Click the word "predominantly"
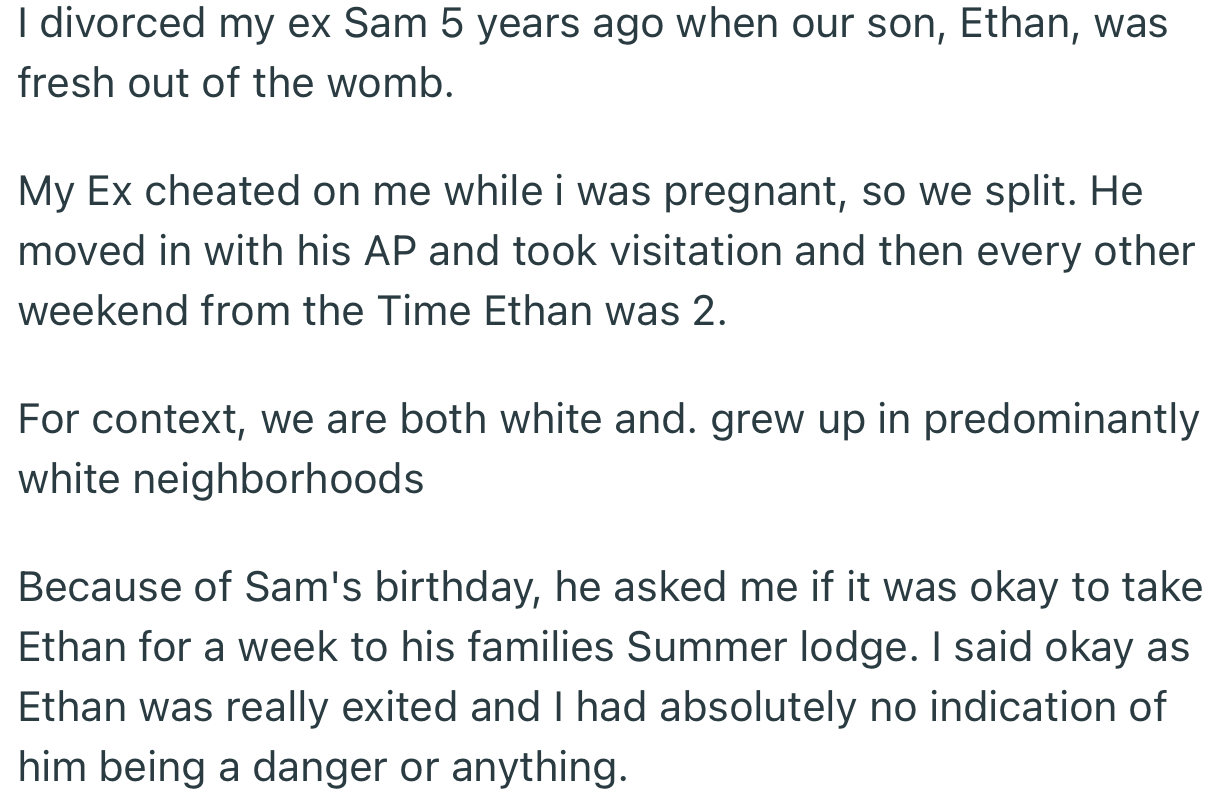 (1061, 420)
